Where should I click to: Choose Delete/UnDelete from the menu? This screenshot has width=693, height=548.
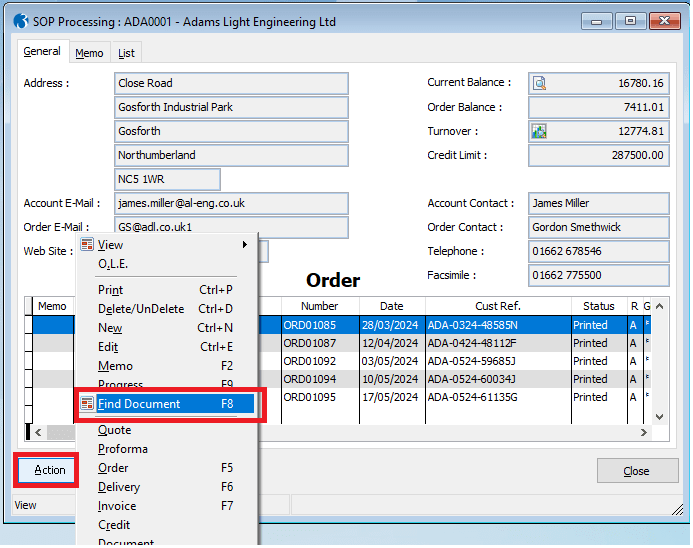pyautogui.click(x=141, y=309)
